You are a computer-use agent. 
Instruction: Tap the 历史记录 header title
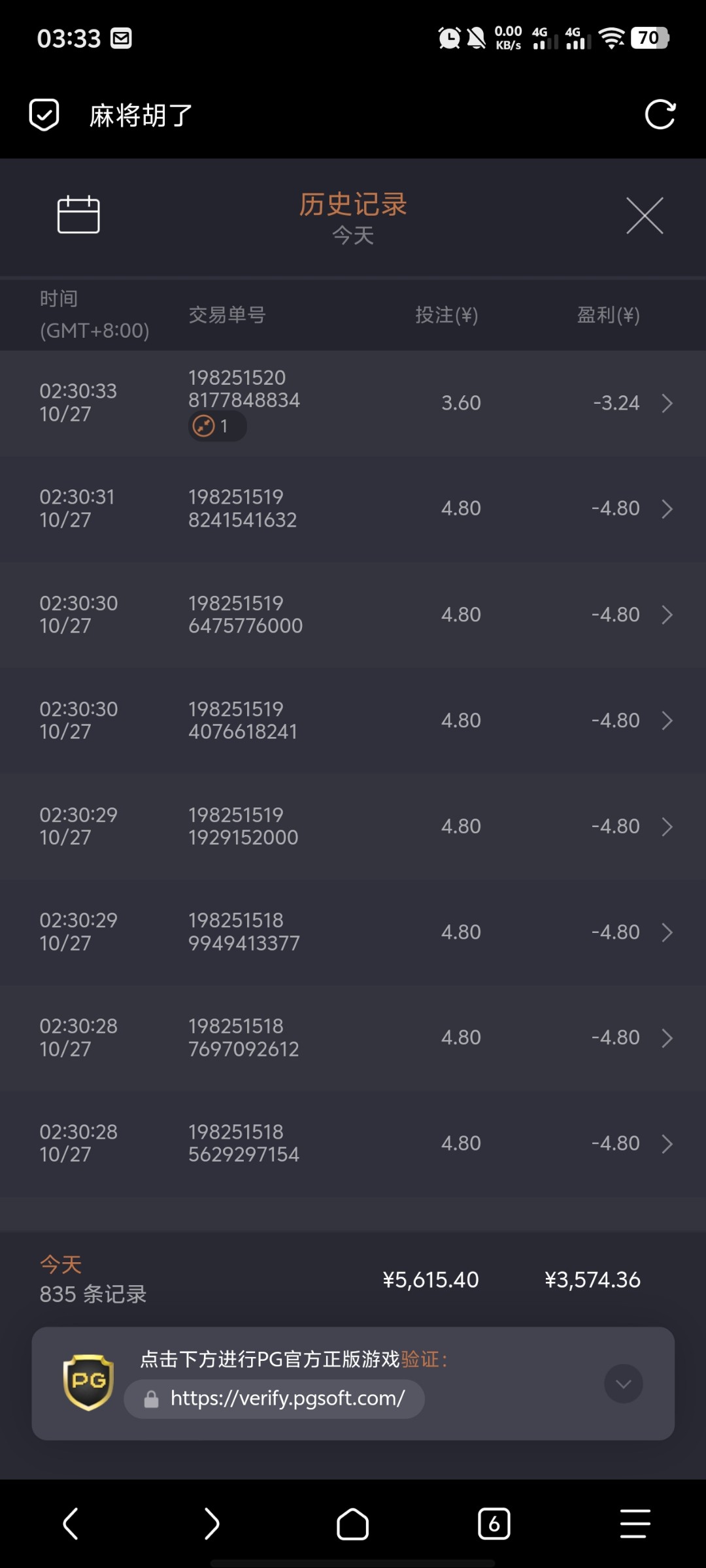353,204
